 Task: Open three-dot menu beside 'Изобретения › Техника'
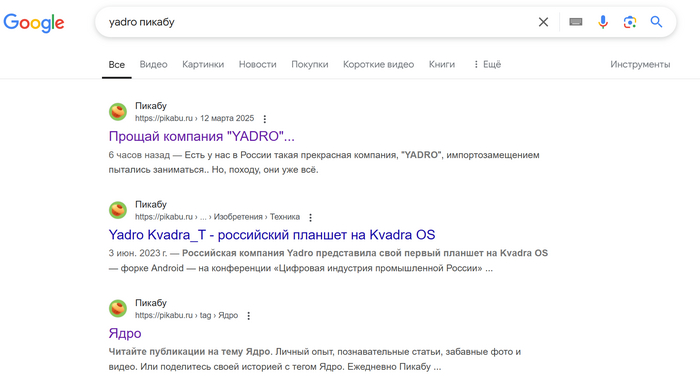[x=310, y=218]
